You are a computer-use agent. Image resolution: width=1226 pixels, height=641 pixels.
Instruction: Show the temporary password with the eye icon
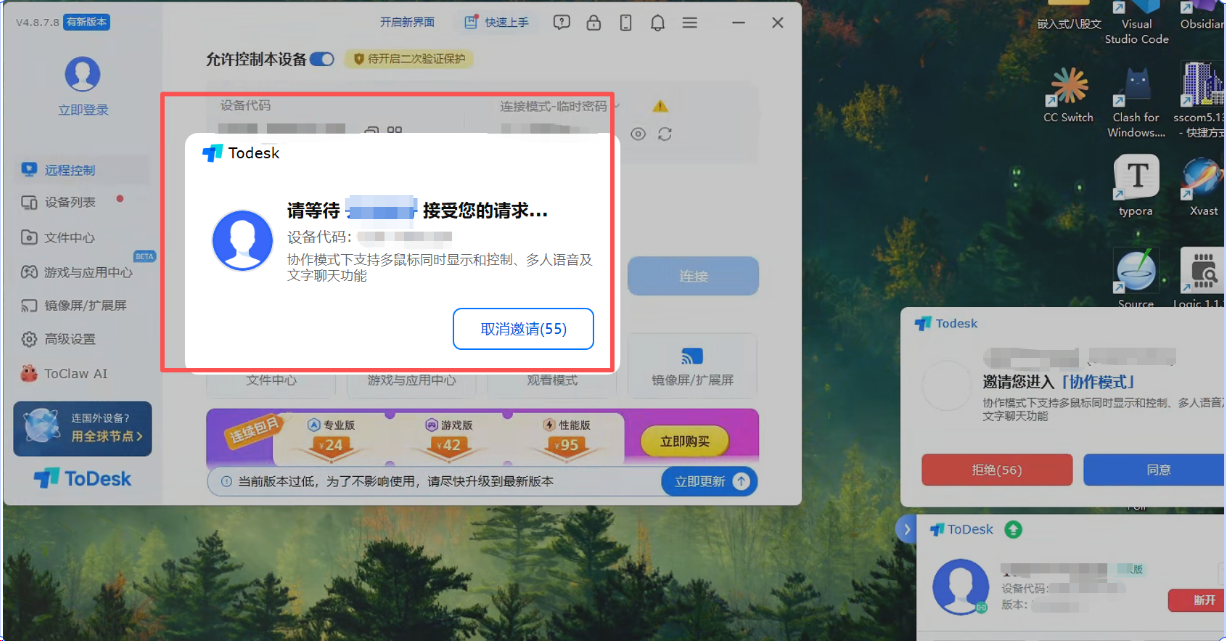(x=638, y=134)
